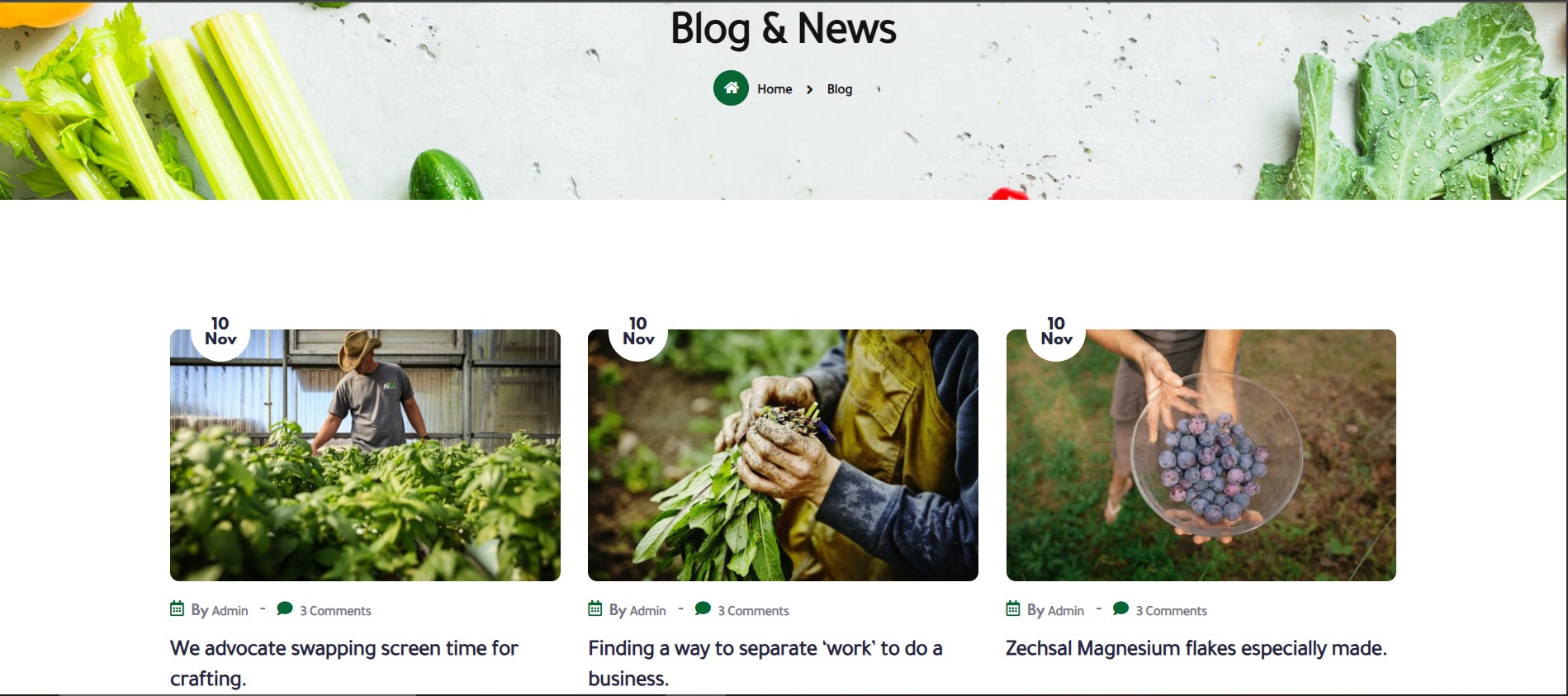Click calendar icon on screen time post
Screen dimensions: 1568x696
pos(177,609)
